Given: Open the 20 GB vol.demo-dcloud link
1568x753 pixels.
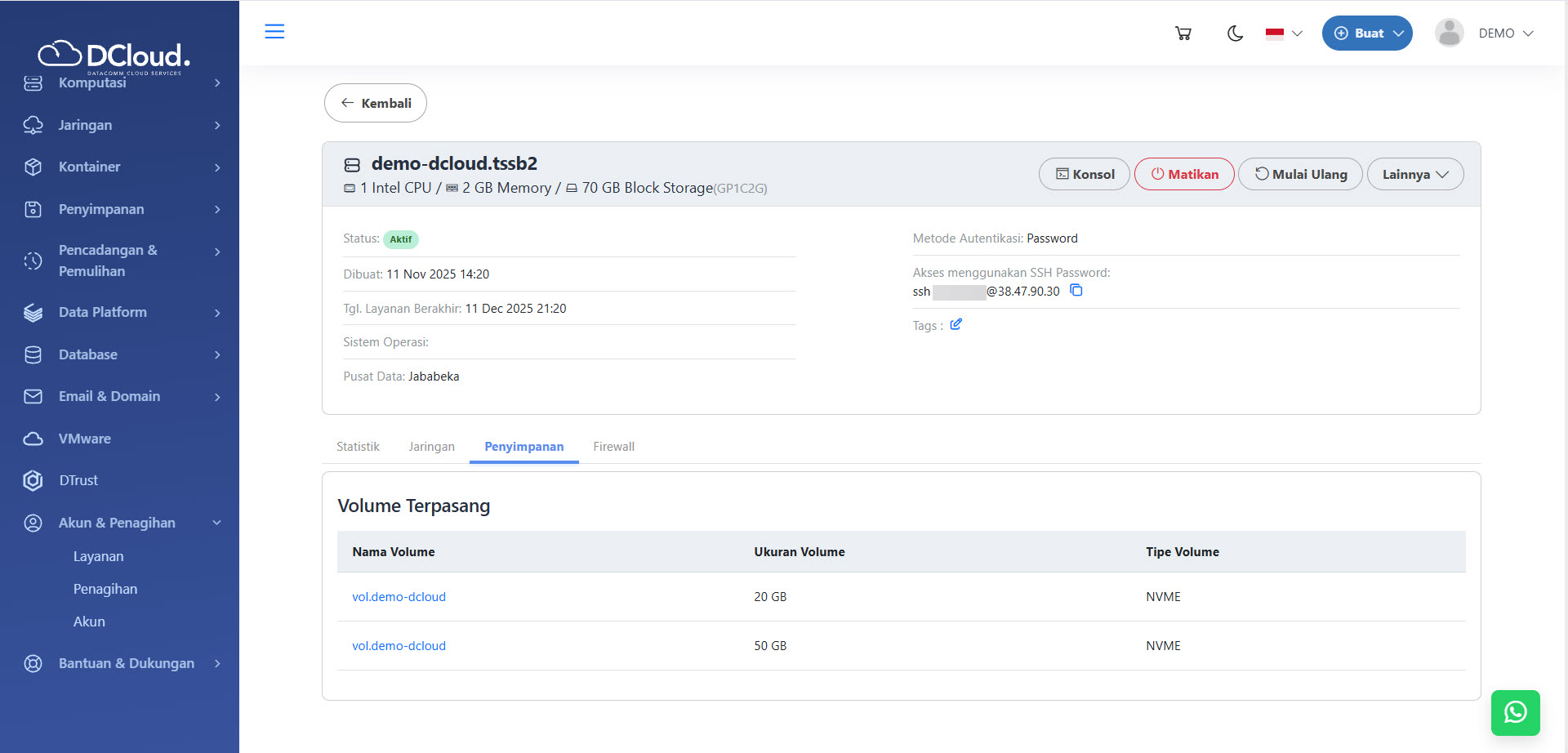Looking at the screenshot, I should click(399, 597).
